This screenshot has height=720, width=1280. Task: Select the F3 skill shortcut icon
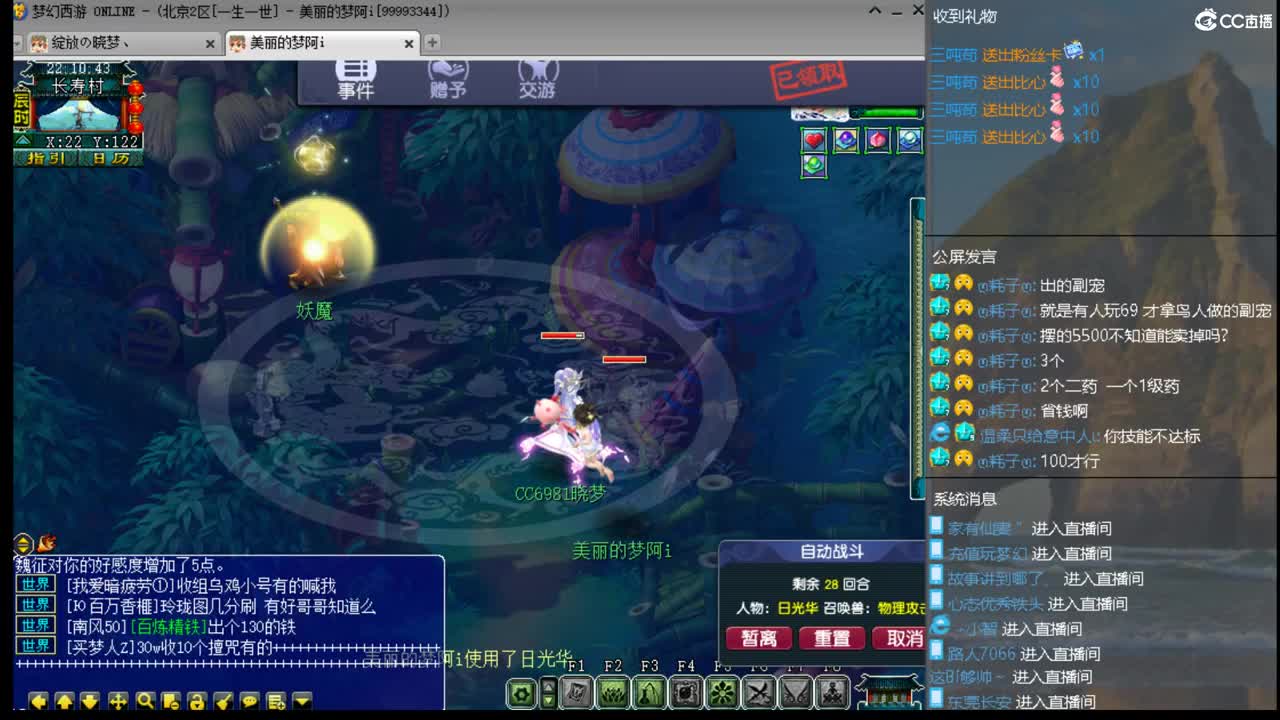pos(650,692)
